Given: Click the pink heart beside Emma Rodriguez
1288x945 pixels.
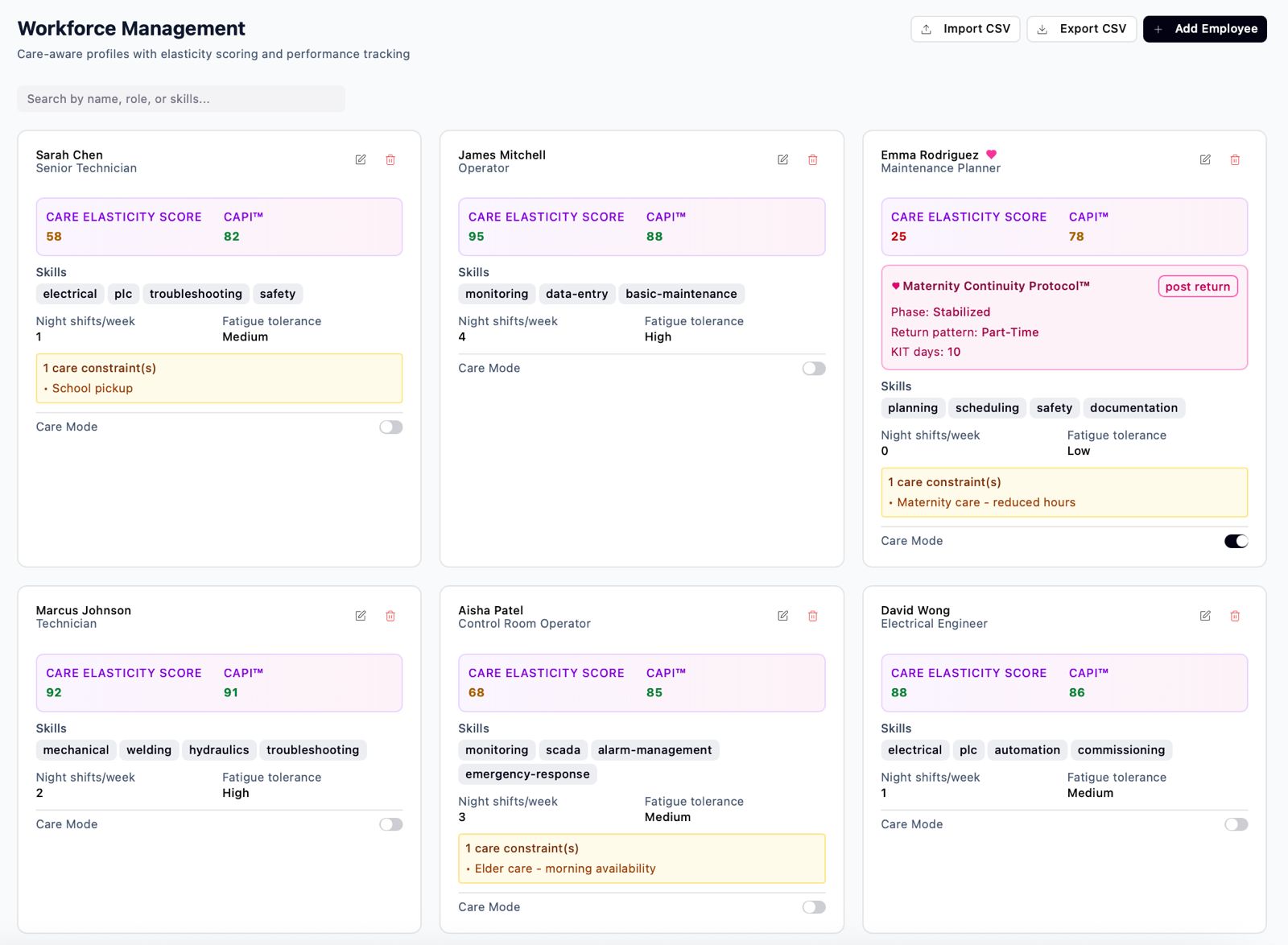Looking at the screenshot, I should click(992, 155).
